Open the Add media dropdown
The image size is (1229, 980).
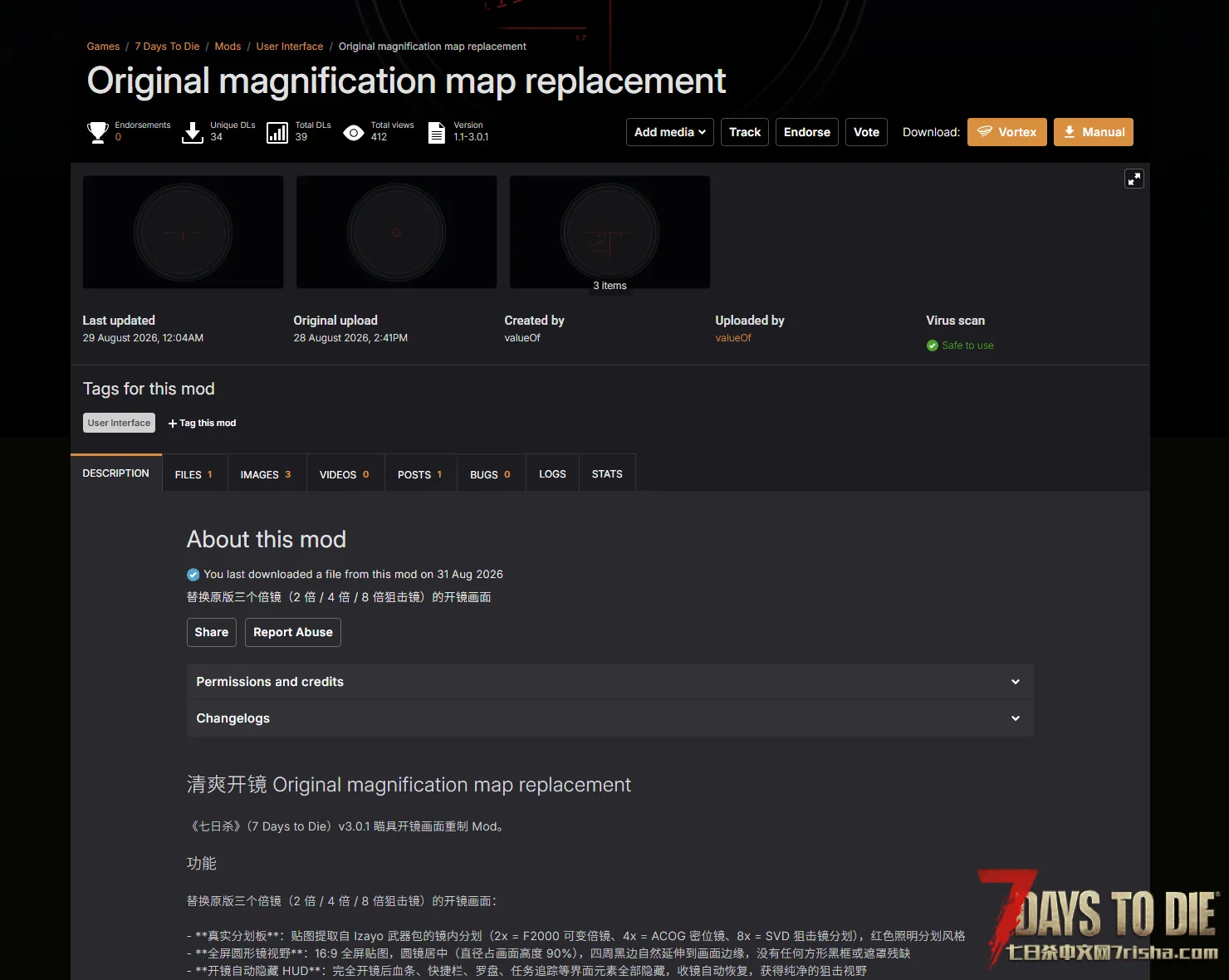(670, 132)
